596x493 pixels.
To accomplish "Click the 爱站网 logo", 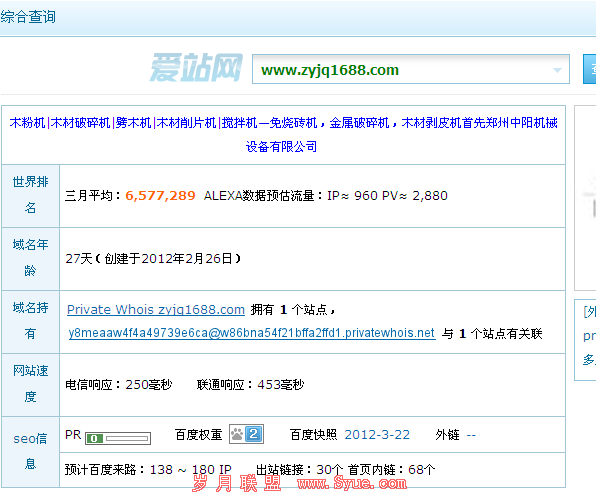I will pyautogui.click(x=196, y=68).
